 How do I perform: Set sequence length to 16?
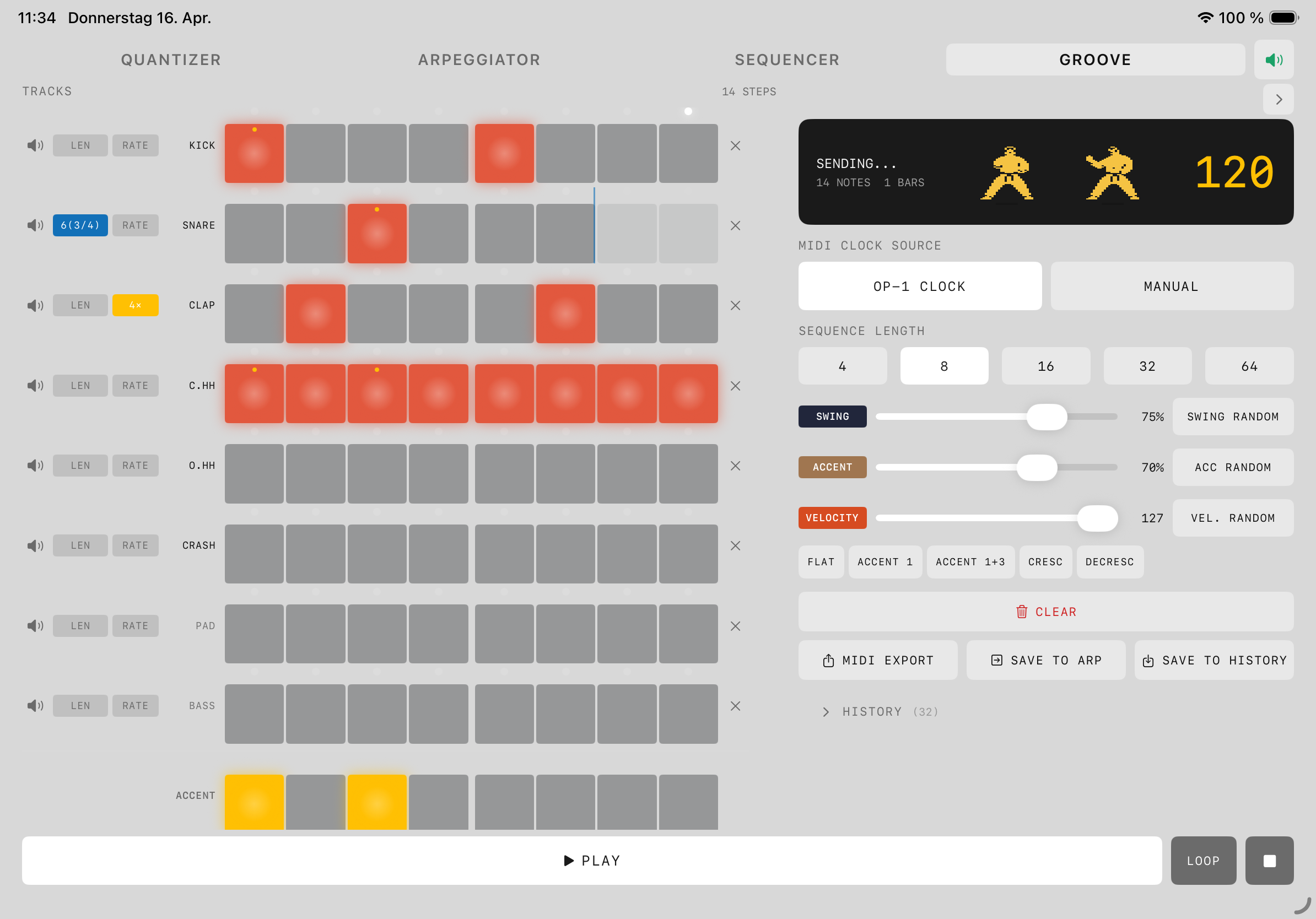pyautogui.click(x=1046, y=365)
